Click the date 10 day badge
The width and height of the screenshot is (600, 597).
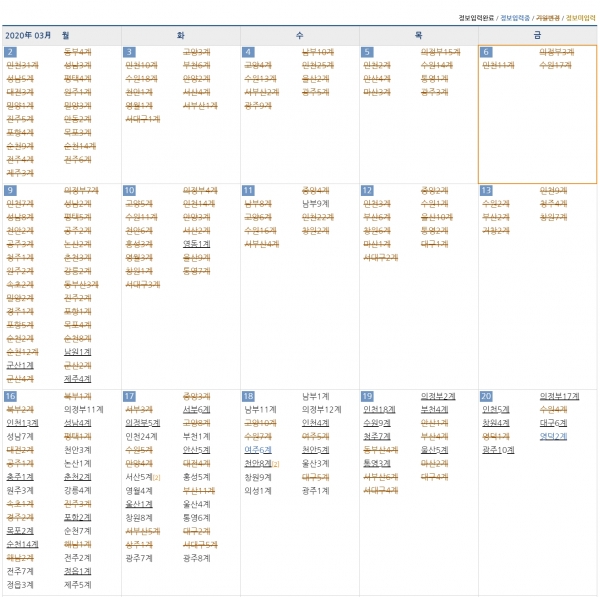130,190
